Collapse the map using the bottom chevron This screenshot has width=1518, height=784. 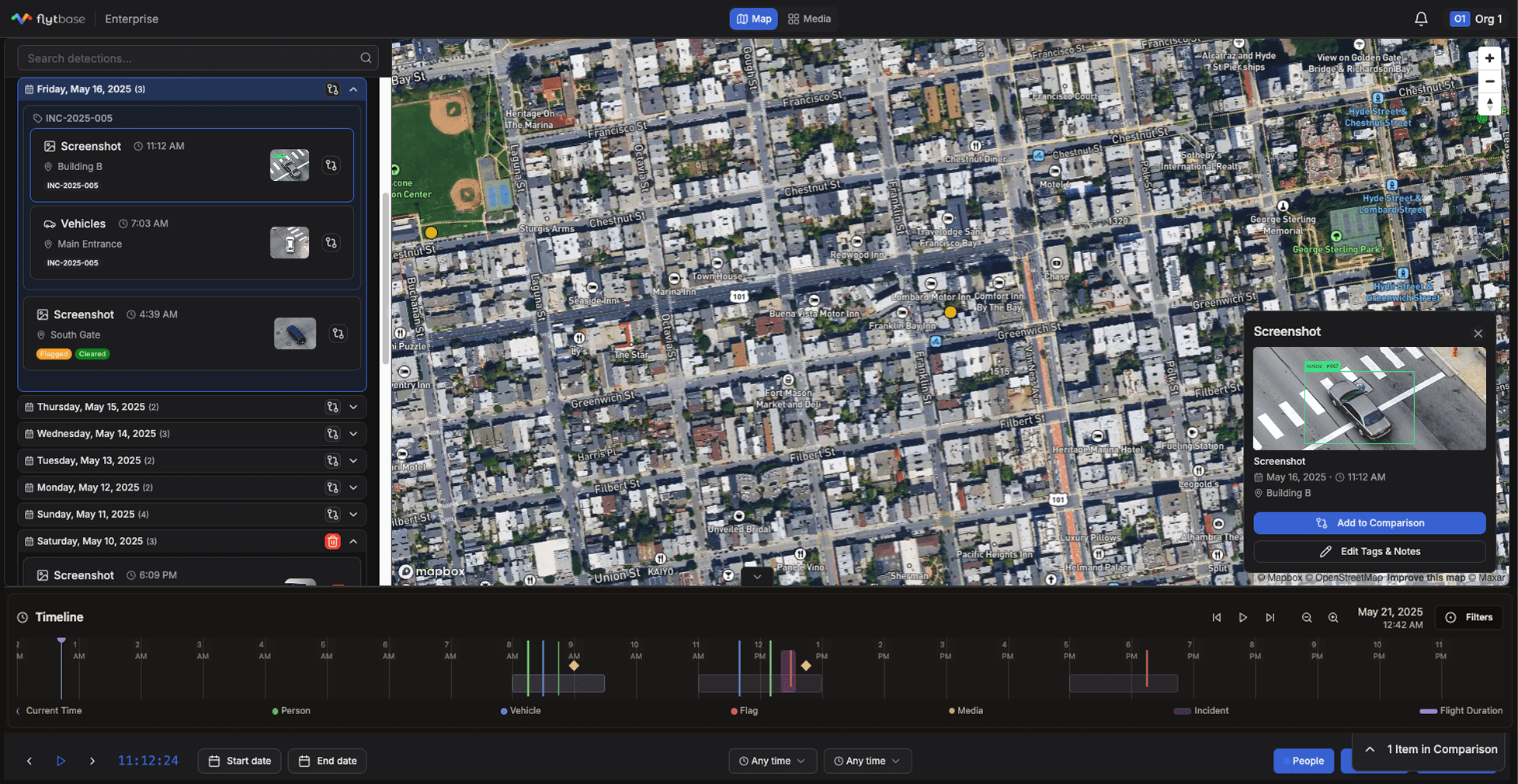[757, 577]
